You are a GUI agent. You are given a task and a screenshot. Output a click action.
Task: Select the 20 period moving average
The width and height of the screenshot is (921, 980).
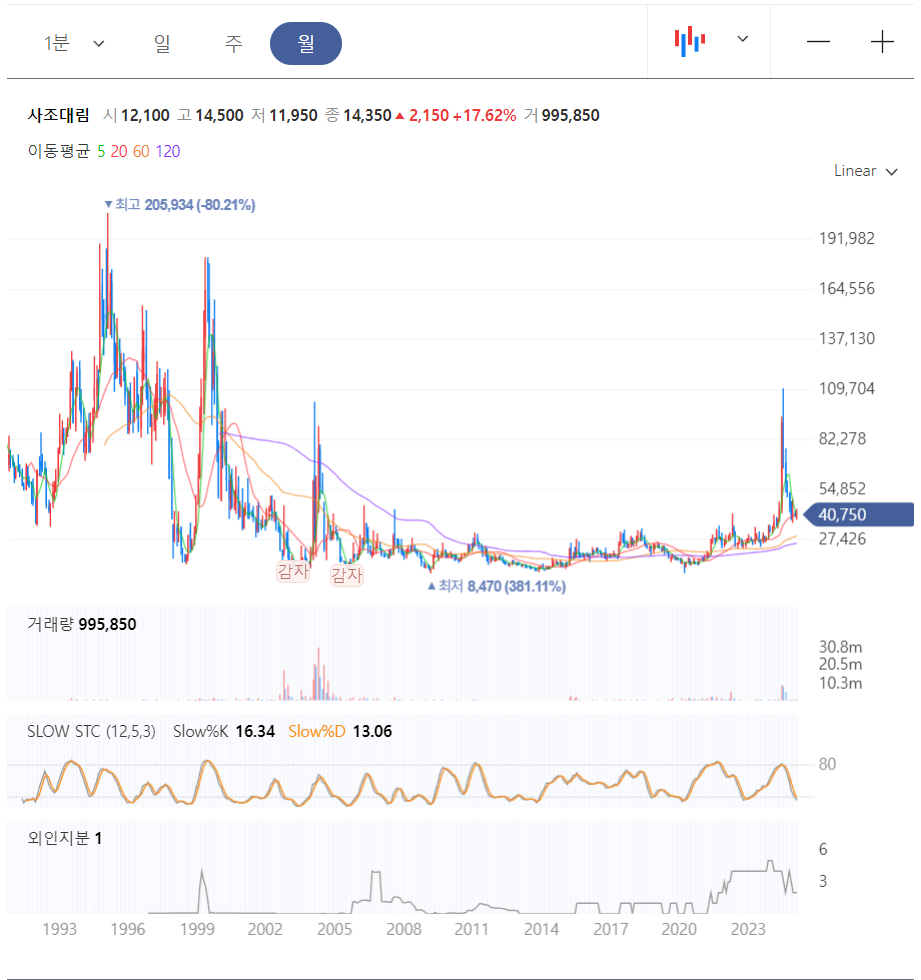pos(119,151)
